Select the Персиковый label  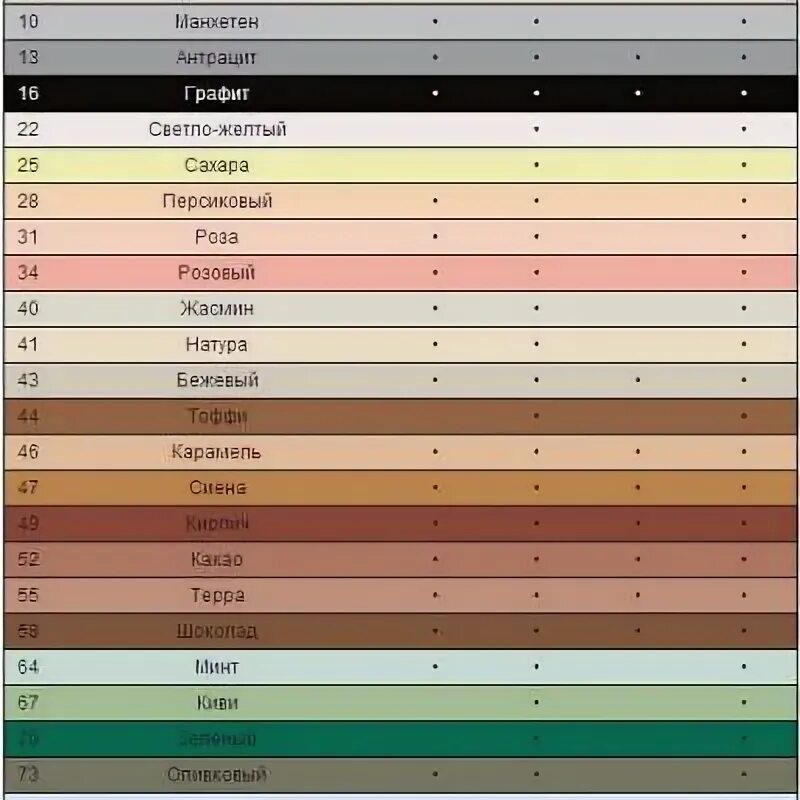click(x=217, y=201)
